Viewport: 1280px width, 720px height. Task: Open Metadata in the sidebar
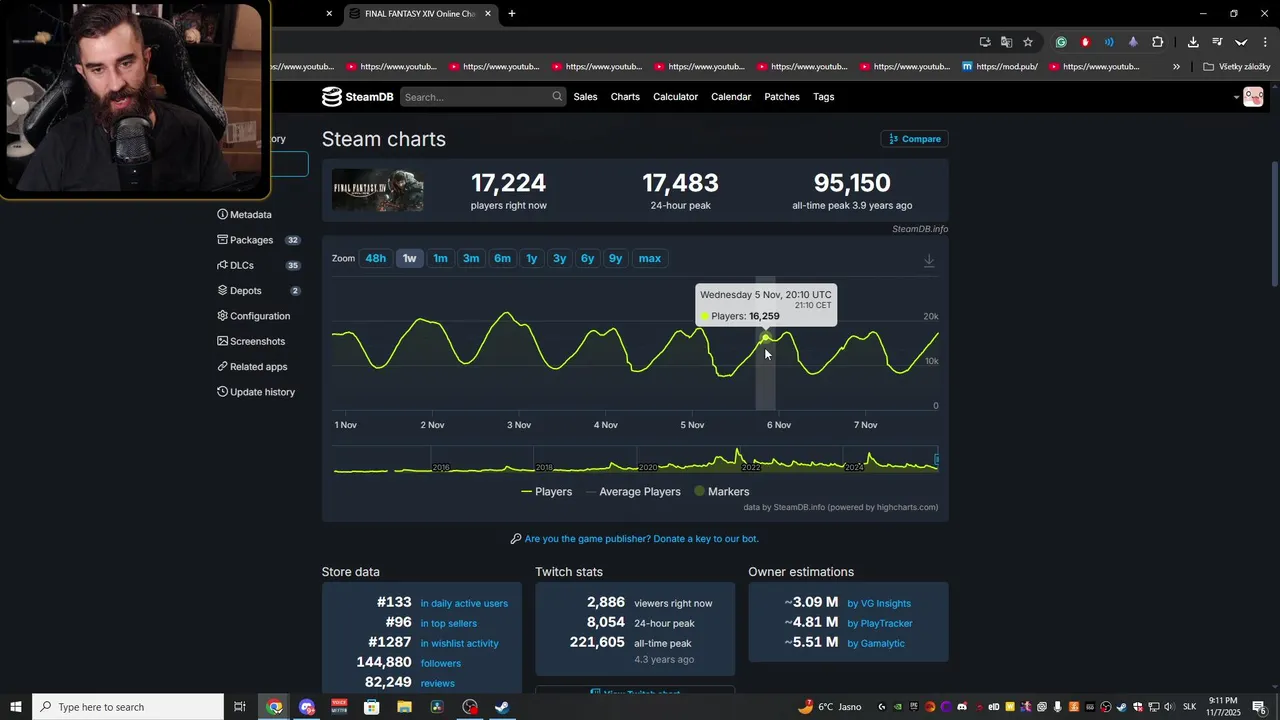coord(244,215)
